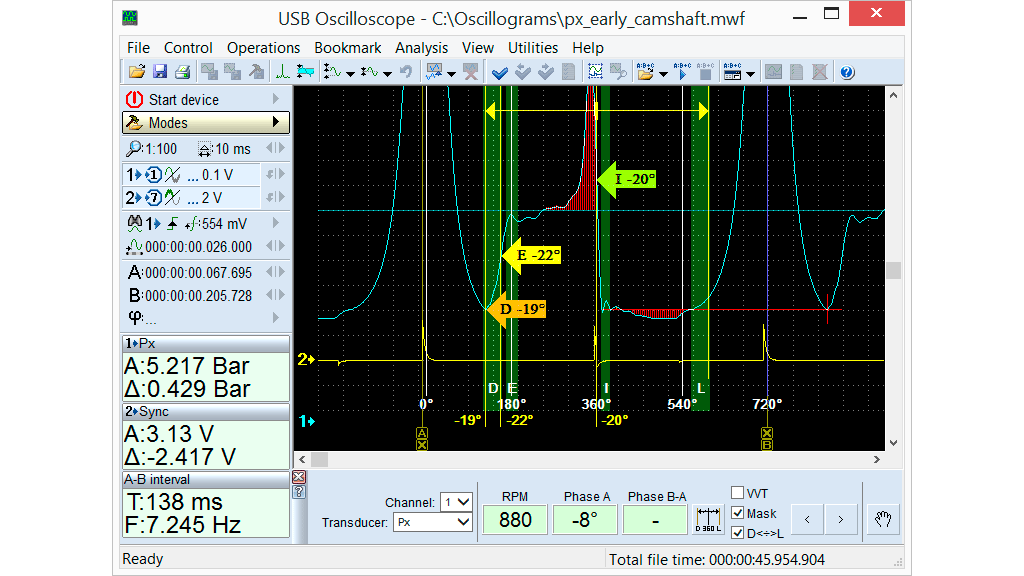1024x576 pixels.
Task: Click the hand pan tool icon
Action: click(x=884, y=519)
